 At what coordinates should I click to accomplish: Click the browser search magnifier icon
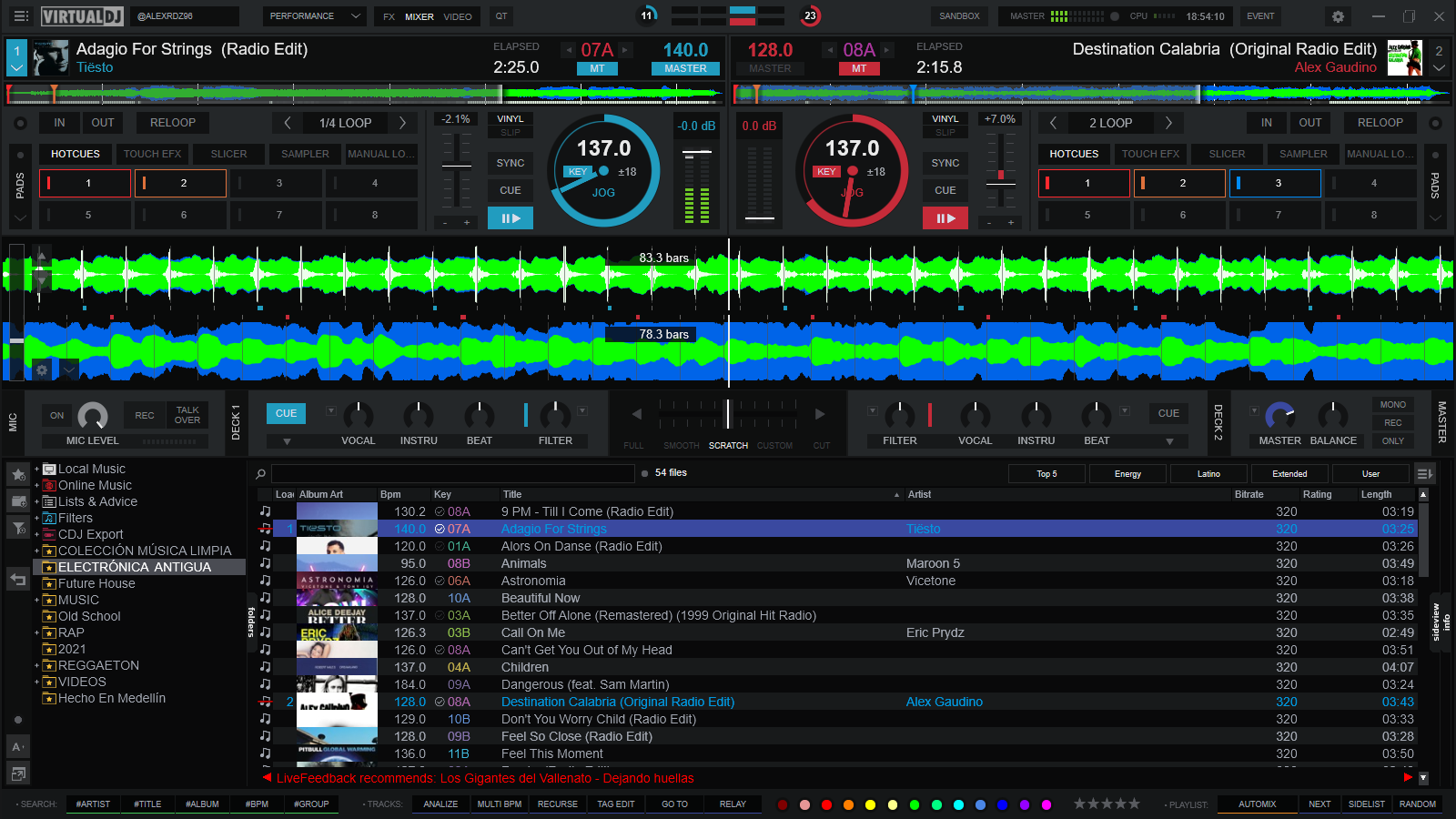pos(261,473)
